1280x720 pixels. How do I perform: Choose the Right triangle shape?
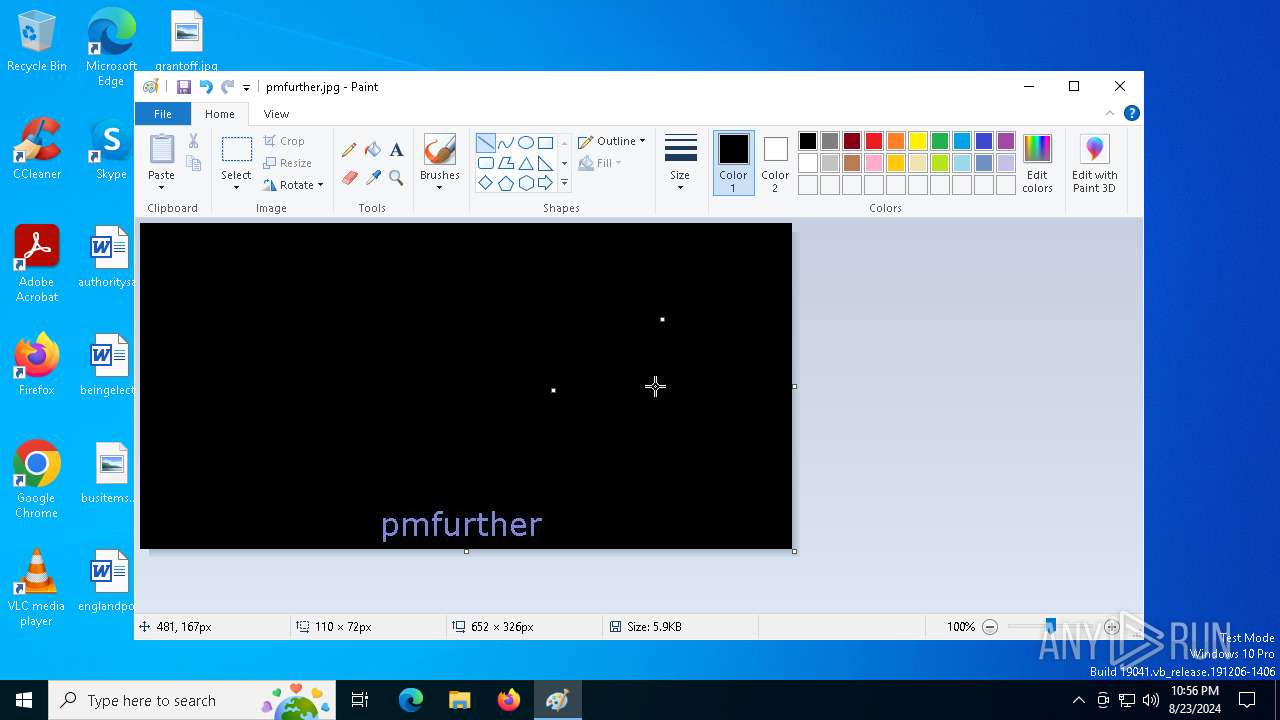[x=546, y=163]
